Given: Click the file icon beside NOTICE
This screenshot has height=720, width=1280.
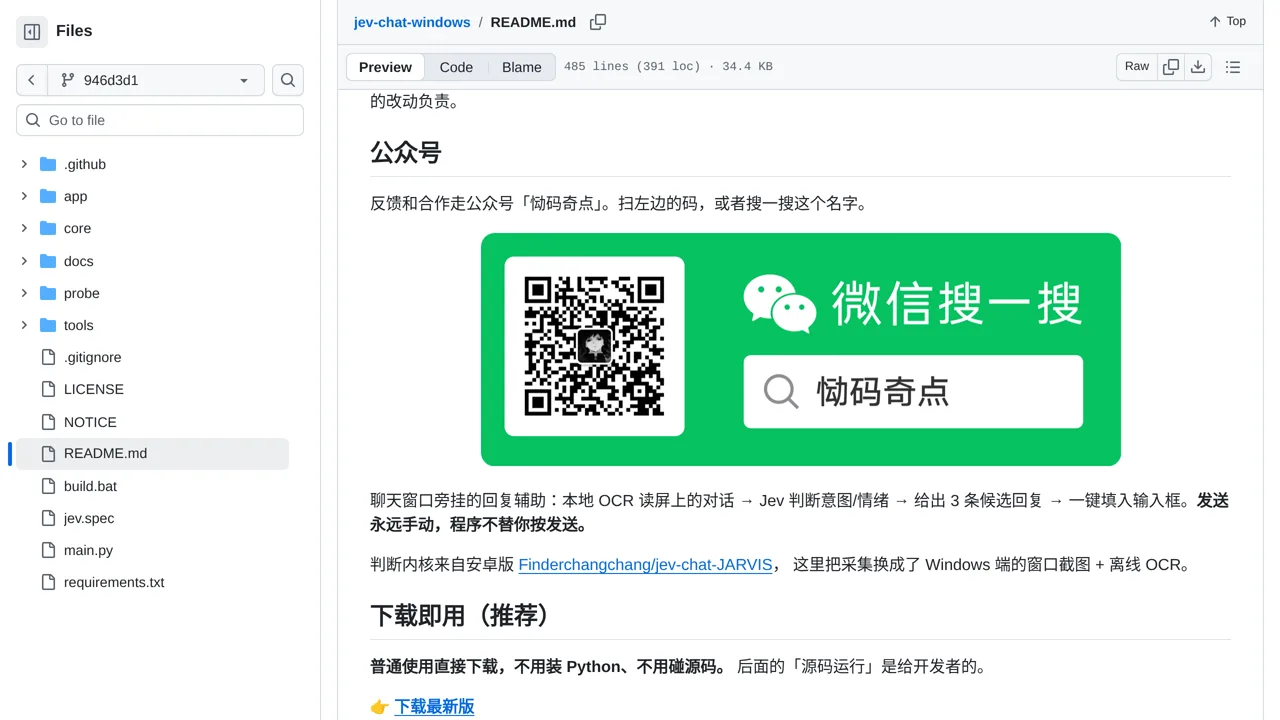Looking at the screenshot, I should click(x=48, y=422).
